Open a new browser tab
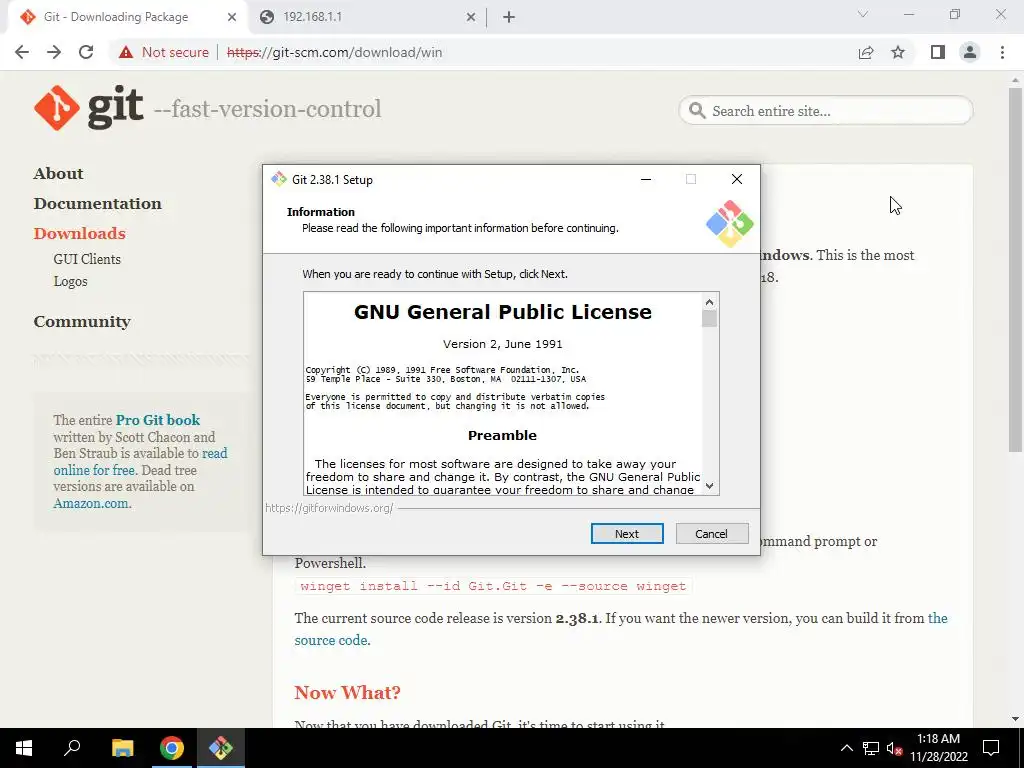The image size is (1024, 768). point(509,17)
